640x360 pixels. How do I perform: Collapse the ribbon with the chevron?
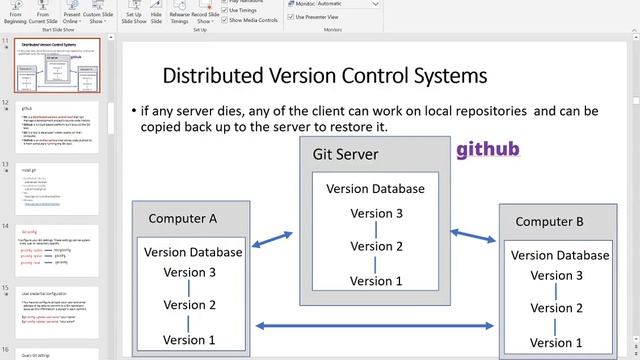[634, 30]
